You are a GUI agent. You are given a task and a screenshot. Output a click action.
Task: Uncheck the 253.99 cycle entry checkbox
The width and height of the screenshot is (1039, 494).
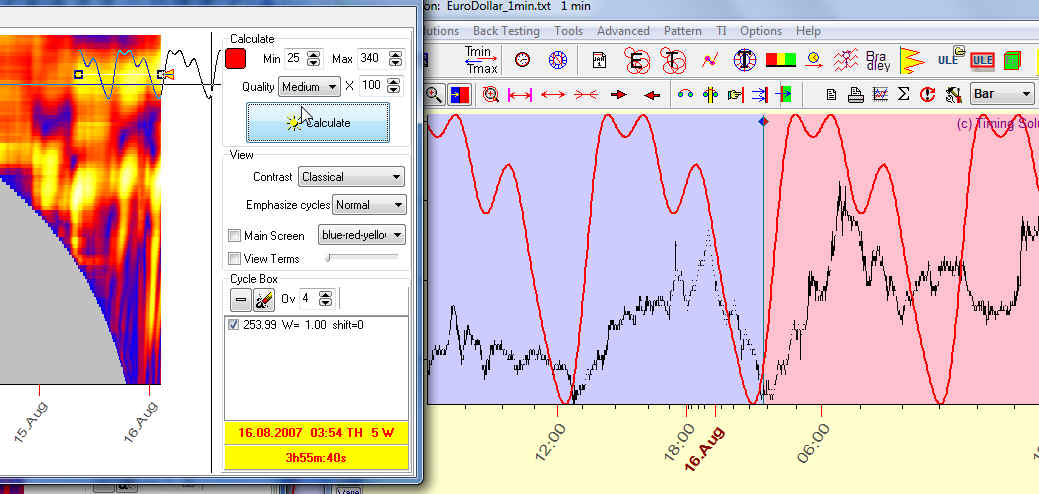pyautogui.click(x=233, y=325)
